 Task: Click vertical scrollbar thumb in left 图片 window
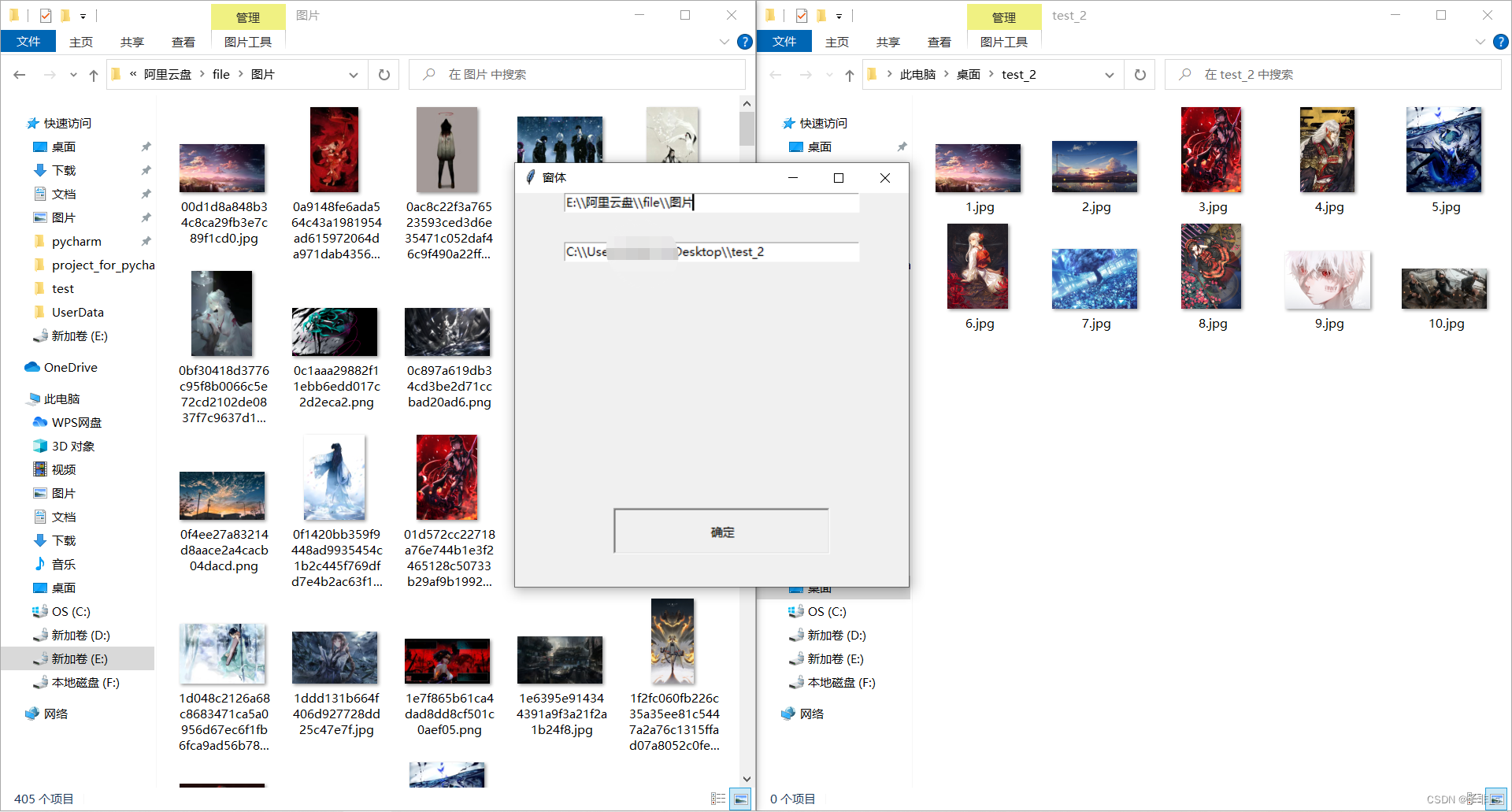pos(747,129)
